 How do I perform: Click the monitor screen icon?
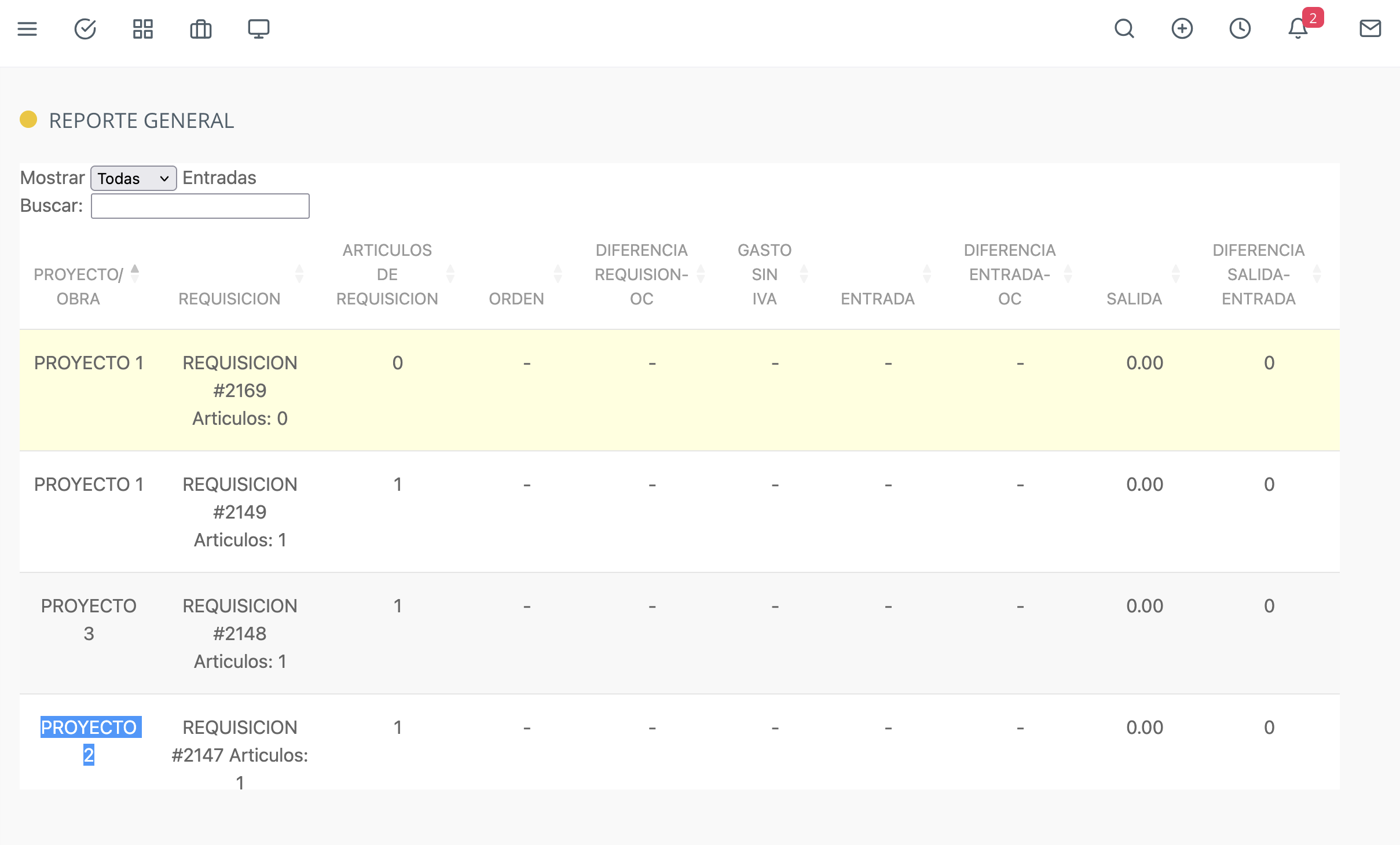[x=259, y=29]
